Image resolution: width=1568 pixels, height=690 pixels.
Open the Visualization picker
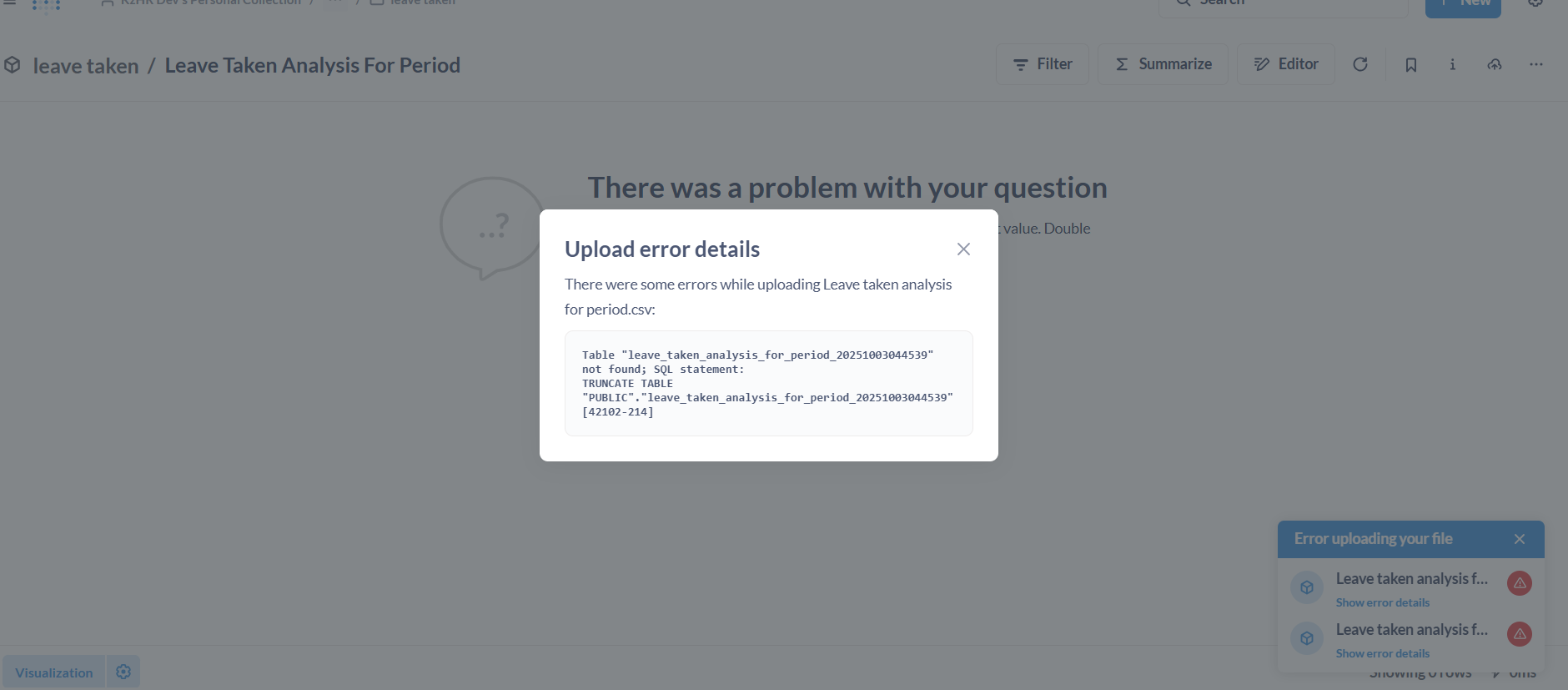53,672
